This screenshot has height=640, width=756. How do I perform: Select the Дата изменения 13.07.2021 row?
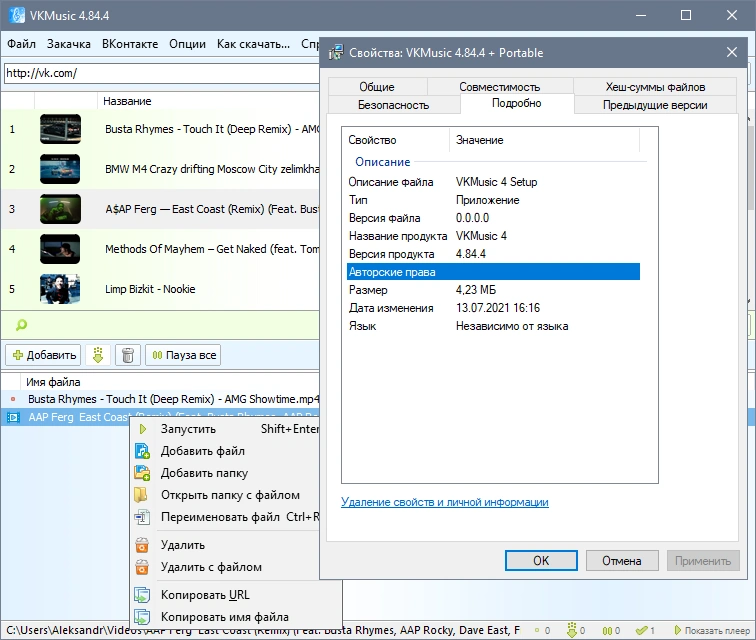[493, 308]
